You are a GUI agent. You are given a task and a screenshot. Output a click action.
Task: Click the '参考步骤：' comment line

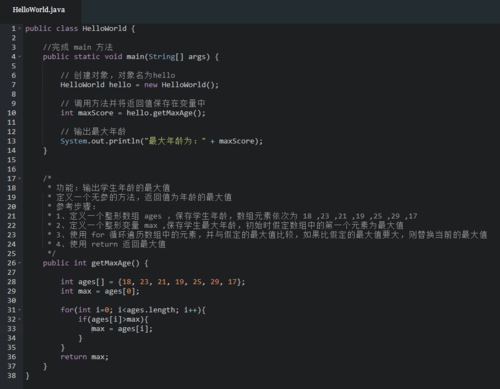[72, 207]
